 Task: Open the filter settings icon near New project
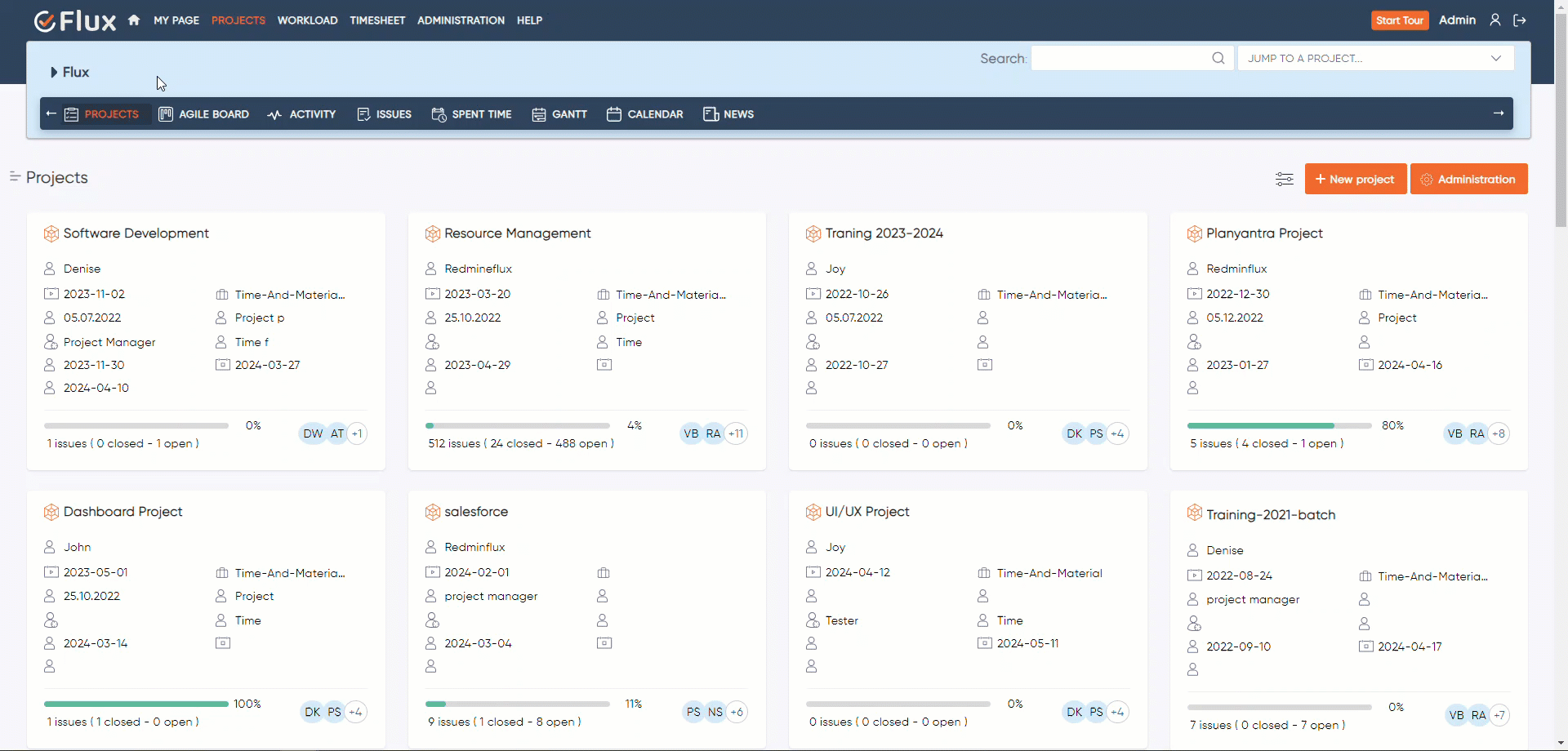point(1284,180)
